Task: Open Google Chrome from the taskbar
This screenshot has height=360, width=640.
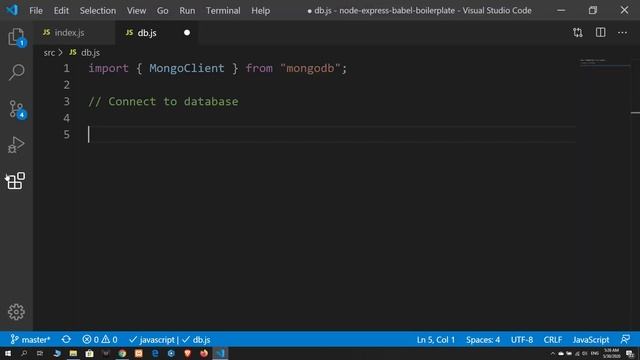Action: click(x=122, y=353)
